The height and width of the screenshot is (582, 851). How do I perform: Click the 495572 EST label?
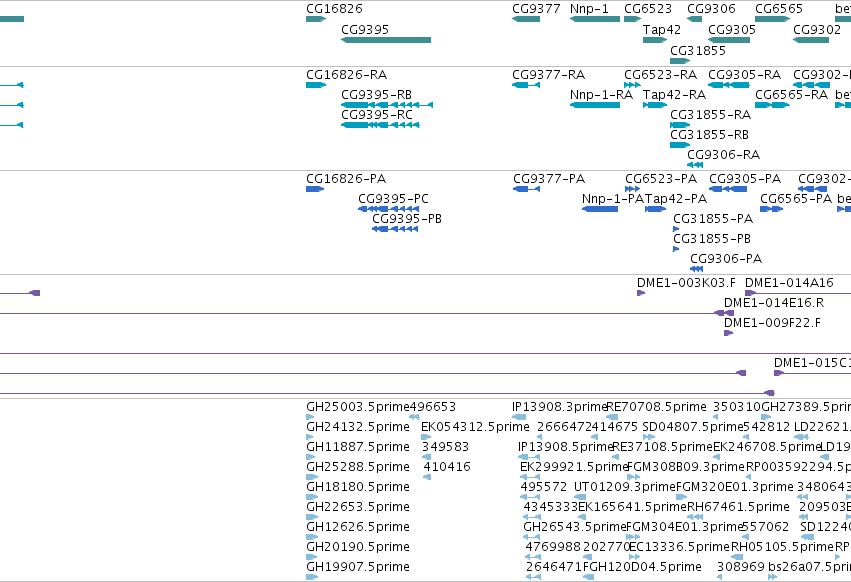click(543, 487)
